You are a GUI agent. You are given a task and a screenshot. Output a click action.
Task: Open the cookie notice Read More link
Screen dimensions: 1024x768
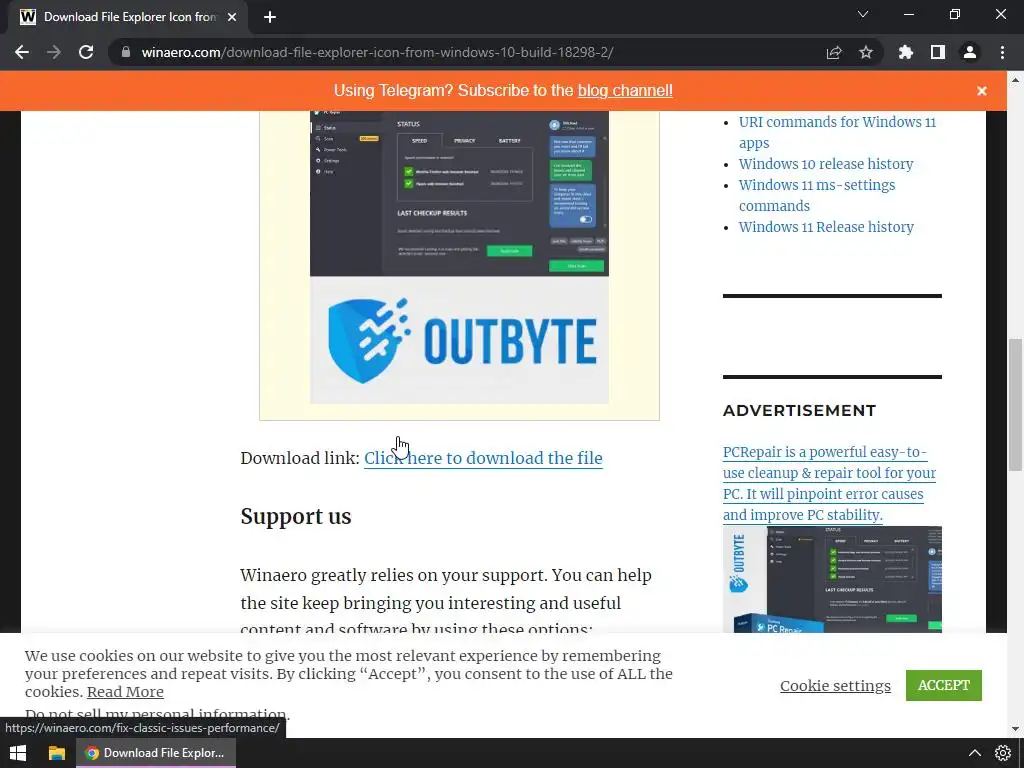click(125, 692)
